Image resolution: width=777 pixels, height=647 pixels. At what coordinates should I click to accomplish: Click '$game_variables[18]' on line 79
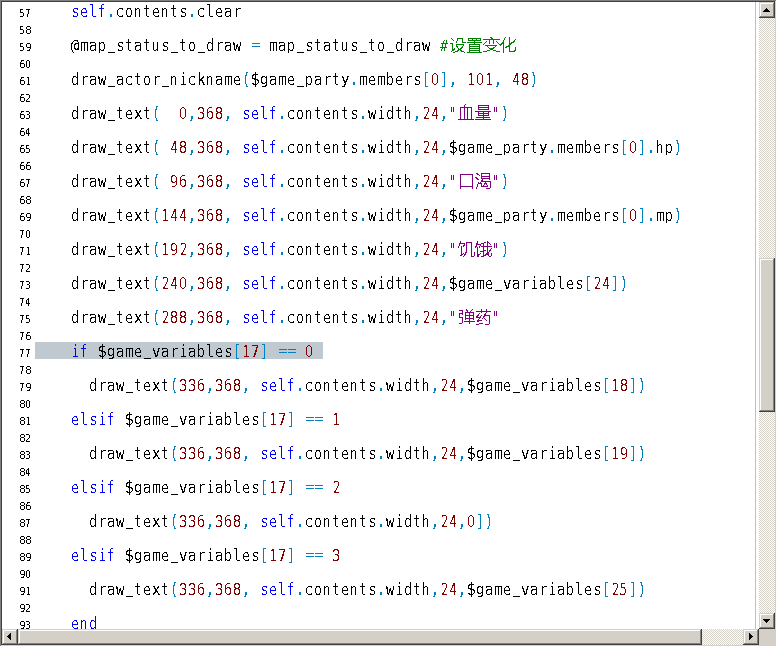(x=552, y=385)
